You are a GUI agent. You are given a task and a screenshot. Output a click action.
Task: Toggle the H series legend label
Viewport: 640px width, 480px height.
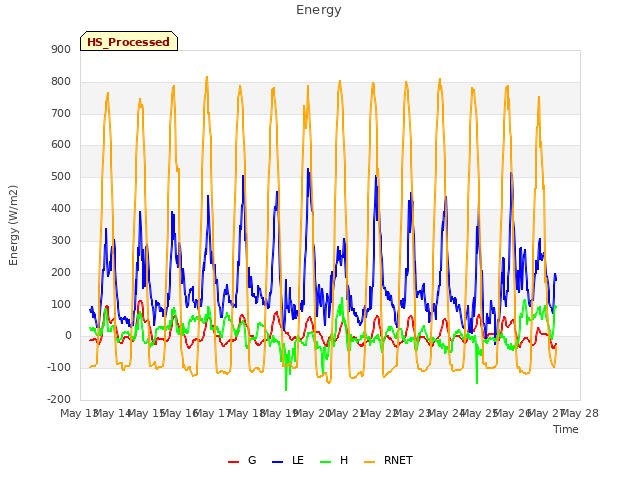(344, 460)
